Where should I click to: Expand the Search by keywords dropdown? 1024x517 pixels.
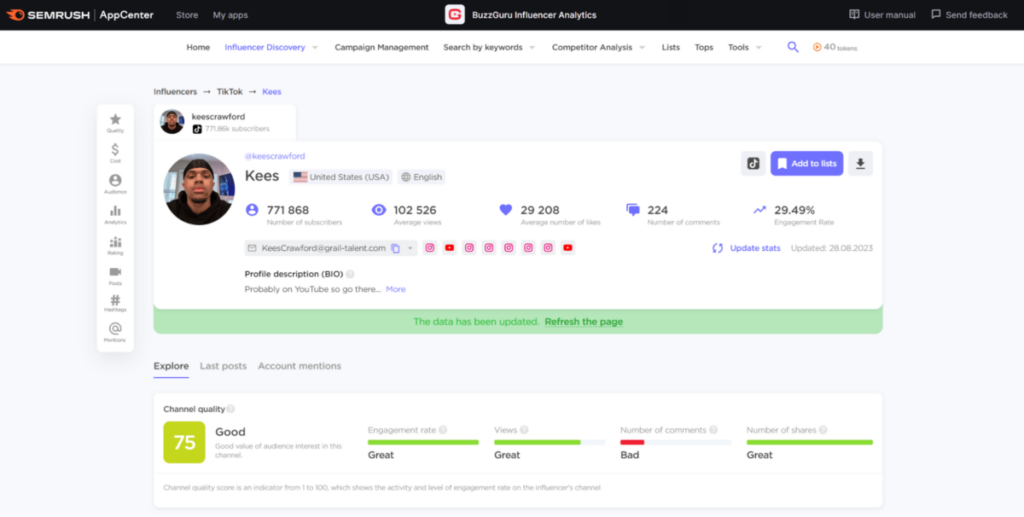(532, 47)
